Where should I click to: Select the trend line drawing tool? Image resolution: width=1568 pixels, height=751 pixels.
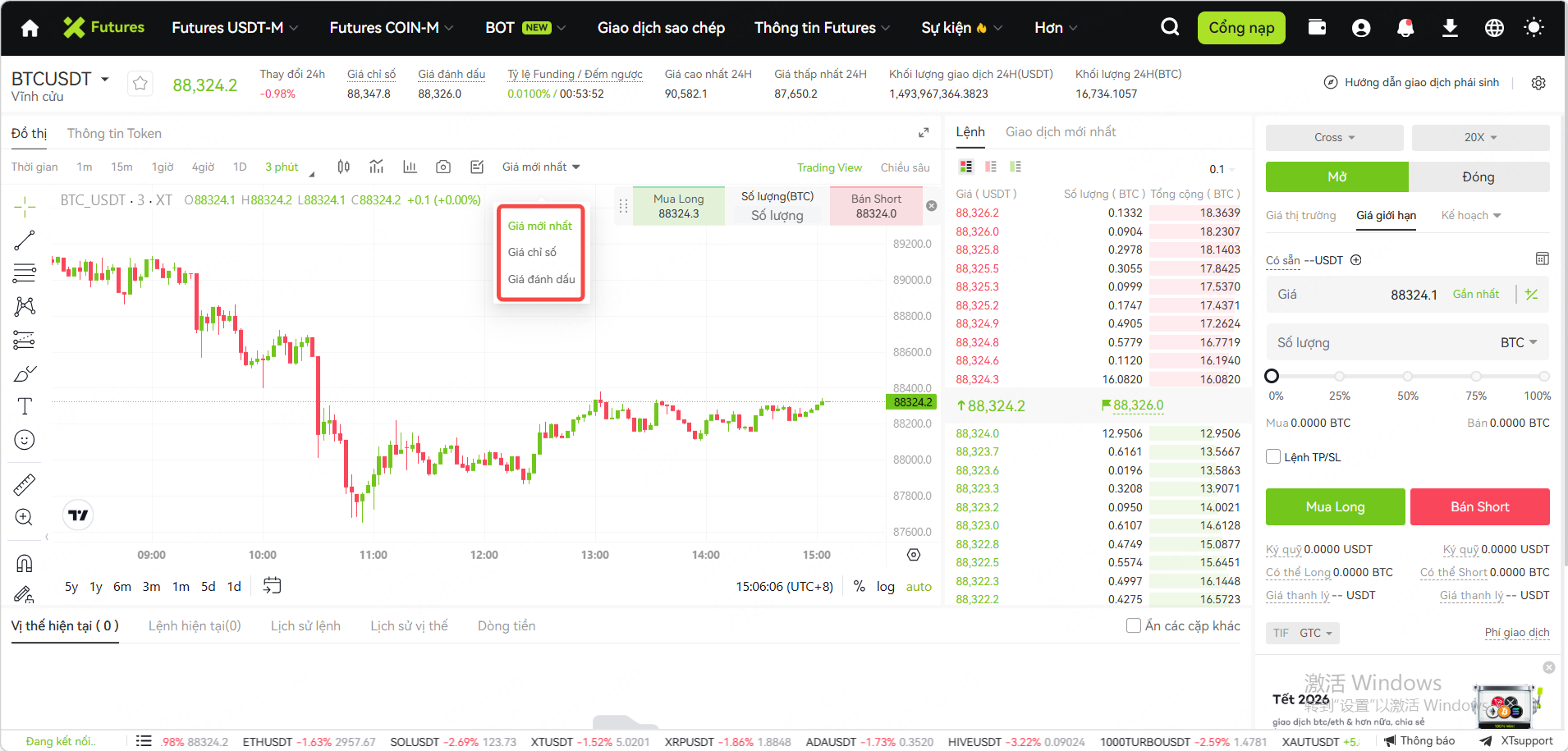[25, 240]
